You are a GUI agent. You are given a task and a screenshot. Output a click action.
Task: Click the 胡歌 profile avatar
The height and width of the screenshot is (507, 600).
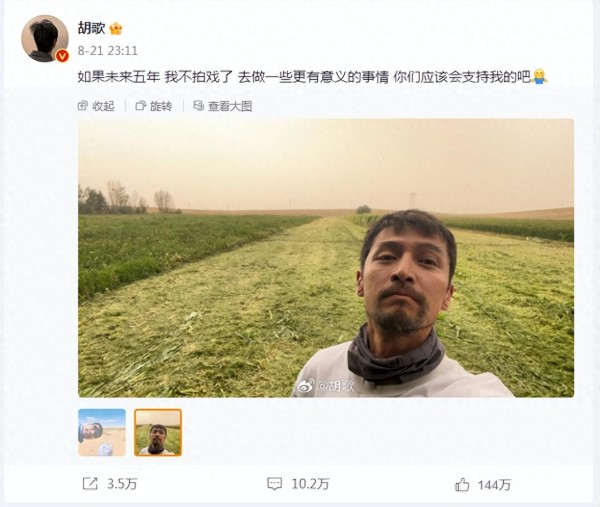click(45, 39)
